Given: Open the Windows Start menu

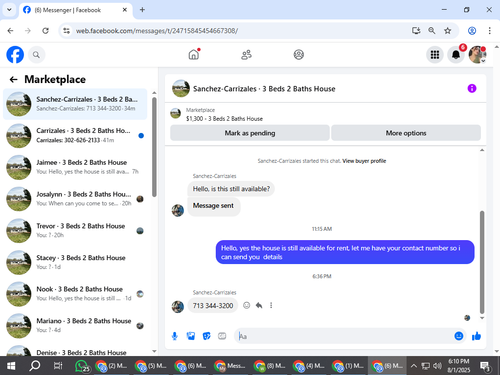Looking at the screenshot, I should click(x=11, y=366).
